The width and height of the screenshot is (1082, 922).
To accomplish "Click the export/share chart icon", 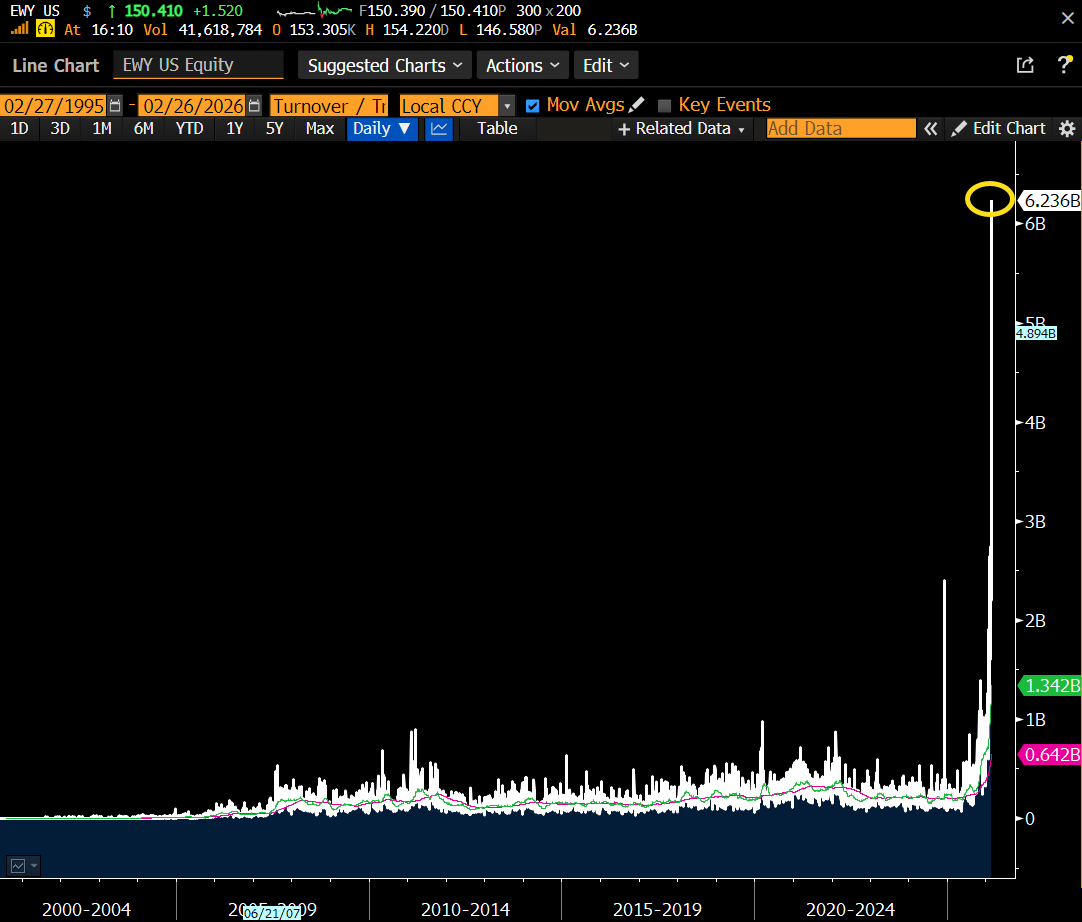I will (1025, 65).
